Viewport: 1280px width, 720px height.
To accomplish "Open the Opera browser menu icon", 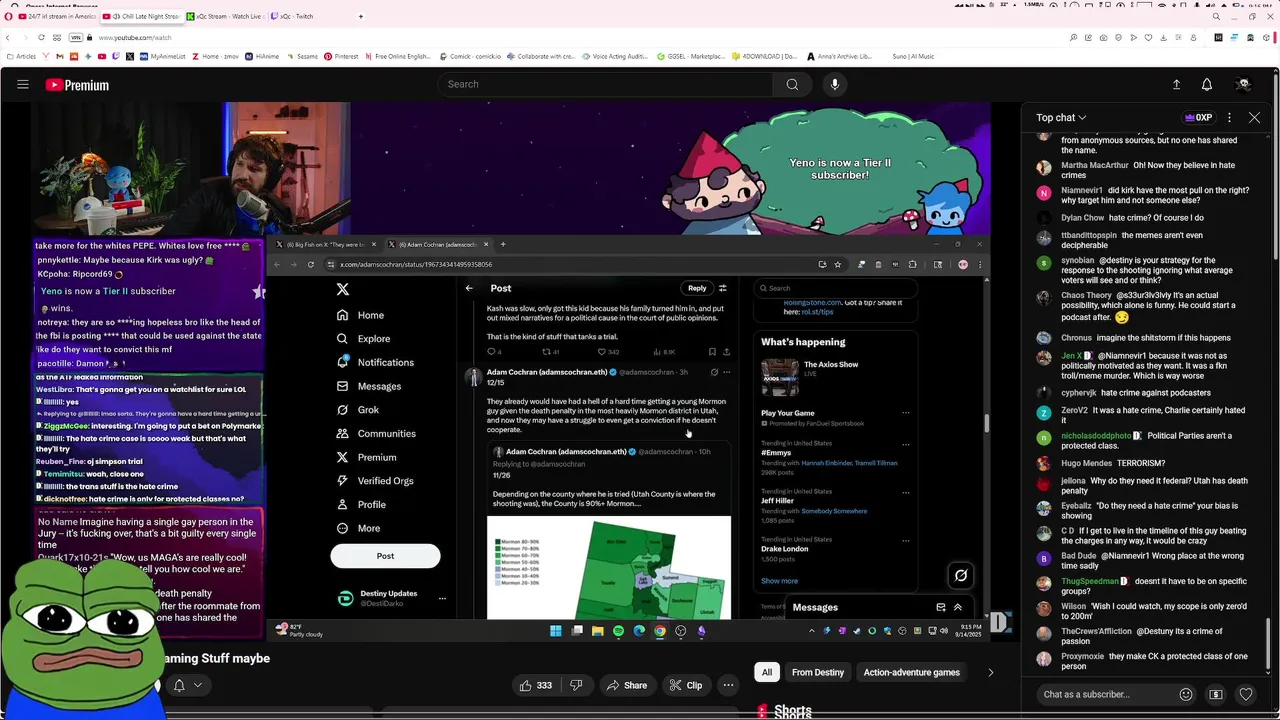I will (7, 16).
